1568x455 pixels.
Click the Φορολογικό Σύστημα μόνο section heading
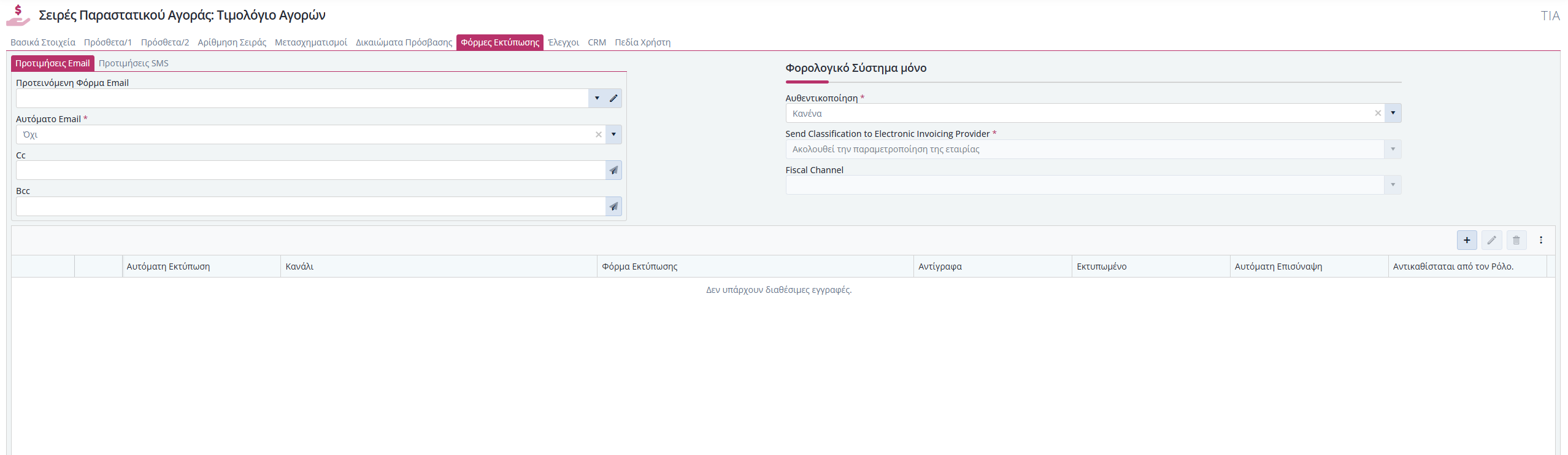click(x=856, y=68)
